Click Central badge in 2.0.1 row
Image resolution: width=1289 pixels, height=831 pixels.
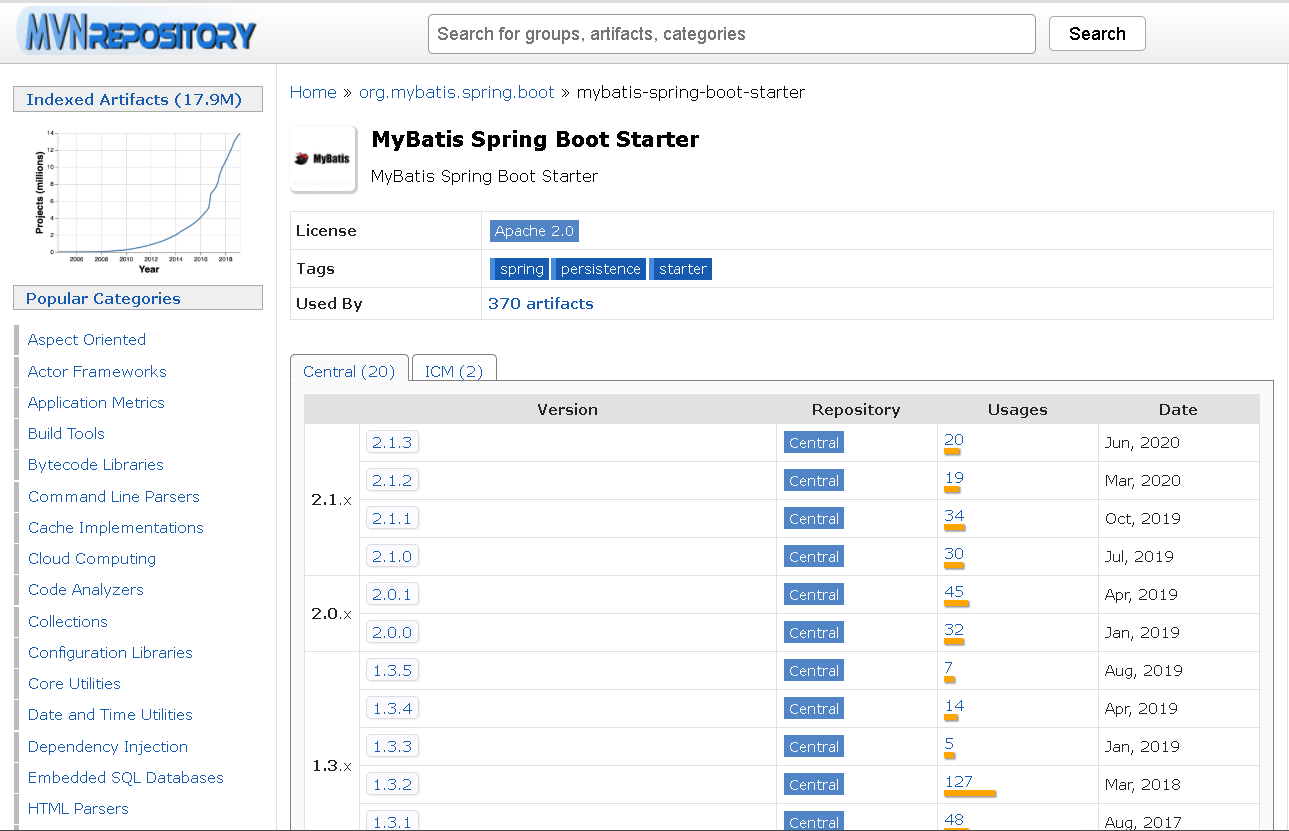coord(813,595)
